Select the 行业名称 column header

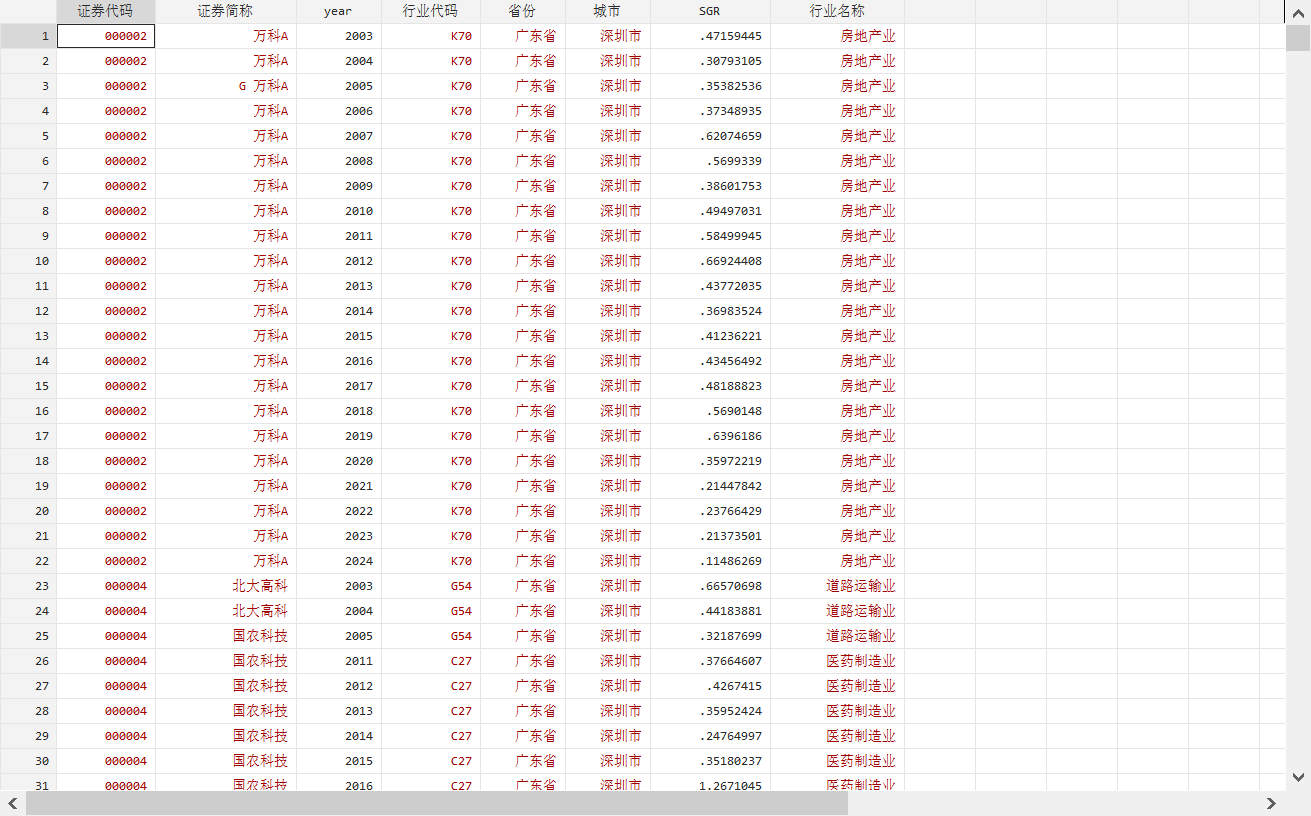838,11
